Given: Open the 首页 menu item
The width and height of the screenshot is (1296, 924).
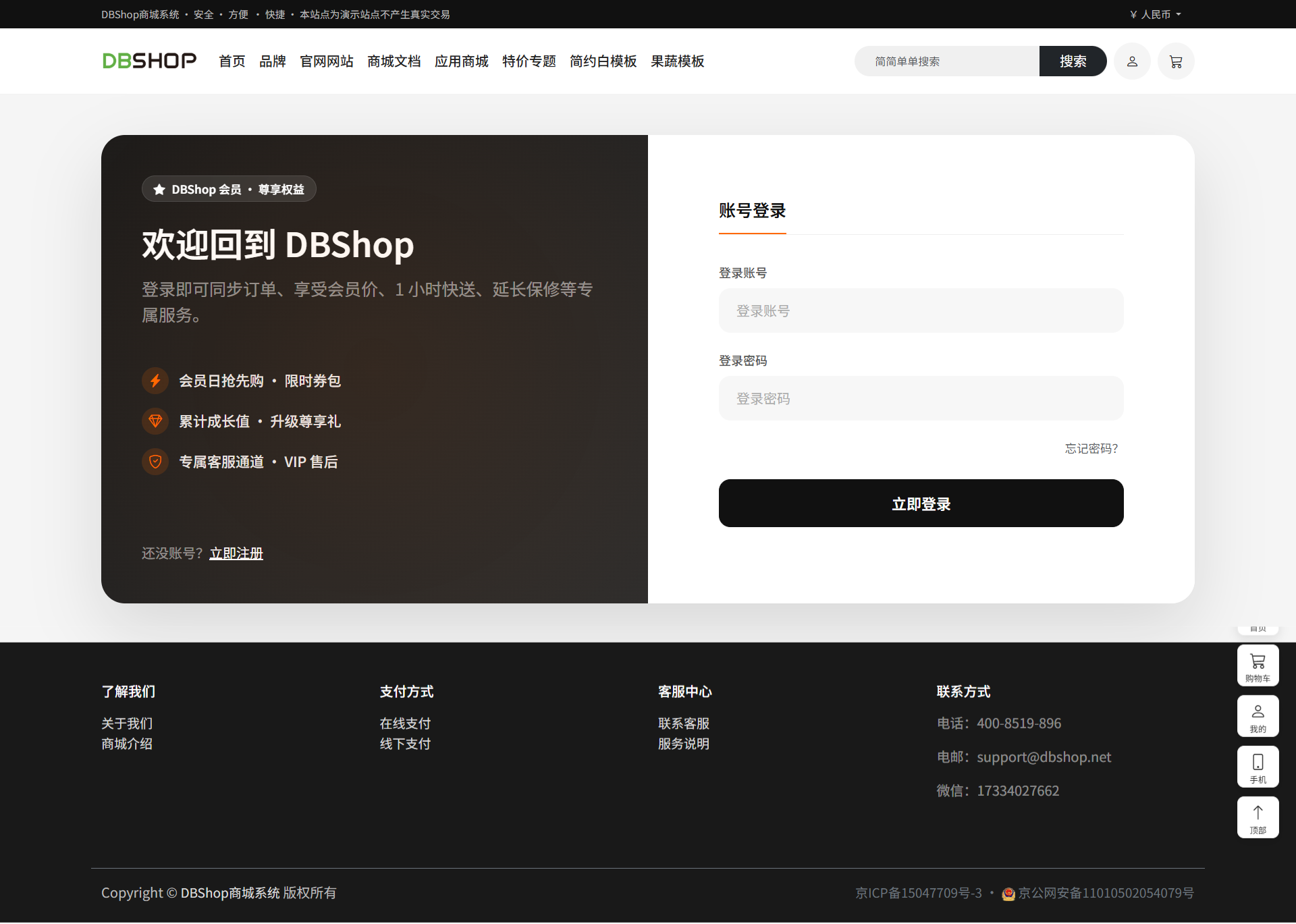Looking at the screenshot, I should point(232,61).
